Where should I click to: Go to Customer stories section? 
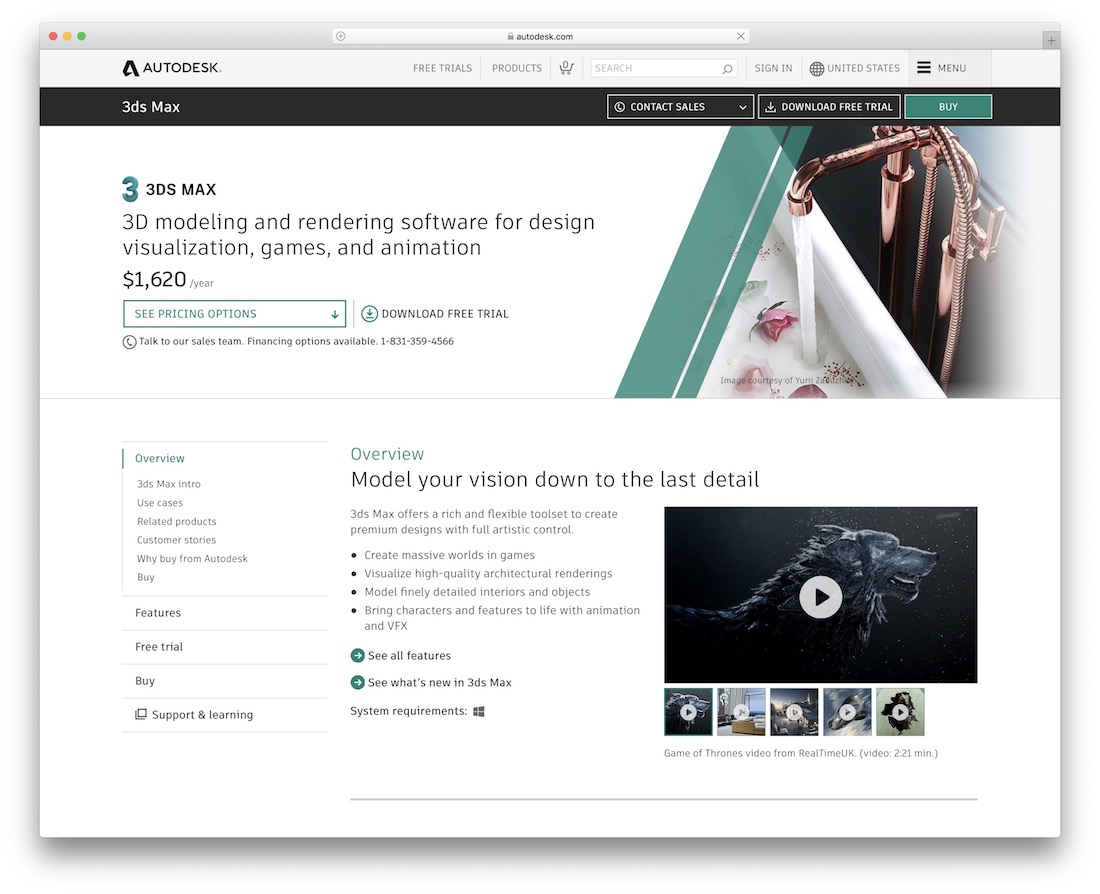[176, 540]
